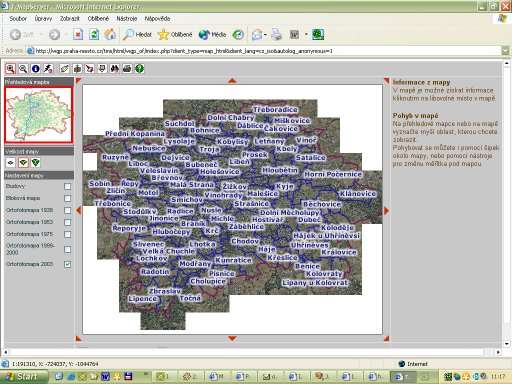The width and height of the screenshot is (512, 384).
Task: Click the Oblíbené favorites toolbar button
Action: click(x=176, y=34)
